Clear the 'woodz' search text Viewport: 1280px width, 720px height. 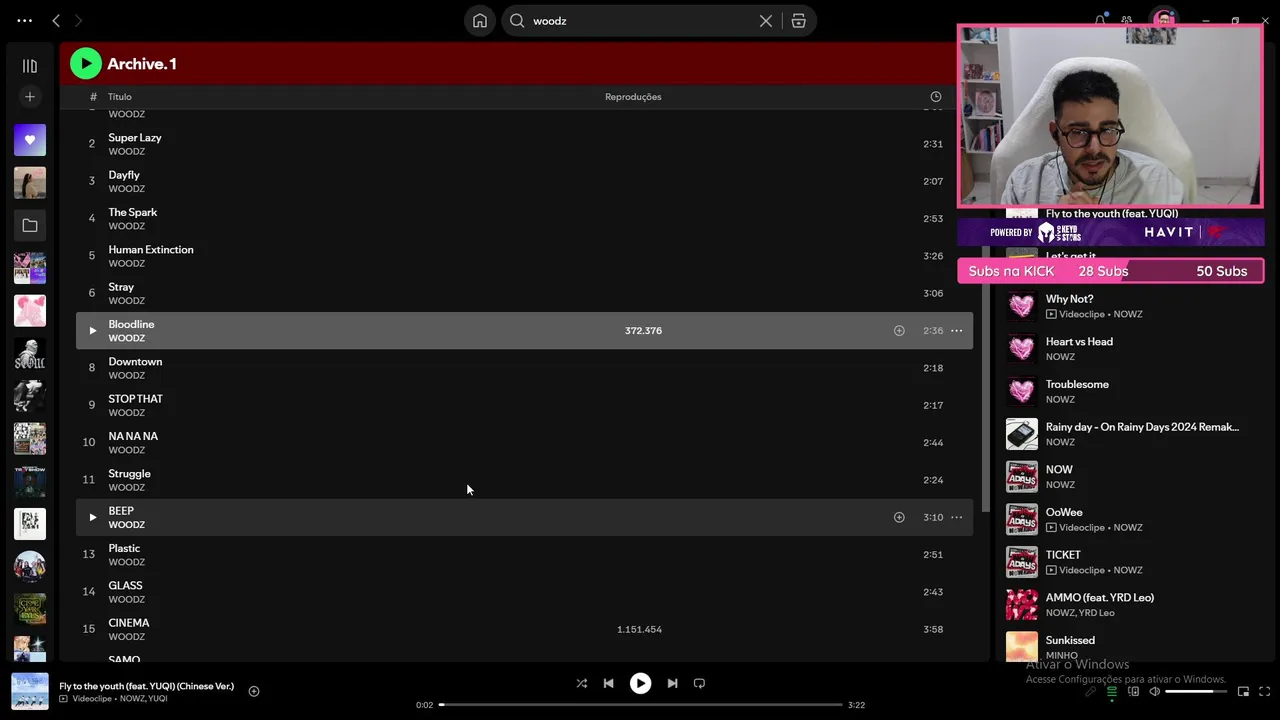(x=766, y=21)
